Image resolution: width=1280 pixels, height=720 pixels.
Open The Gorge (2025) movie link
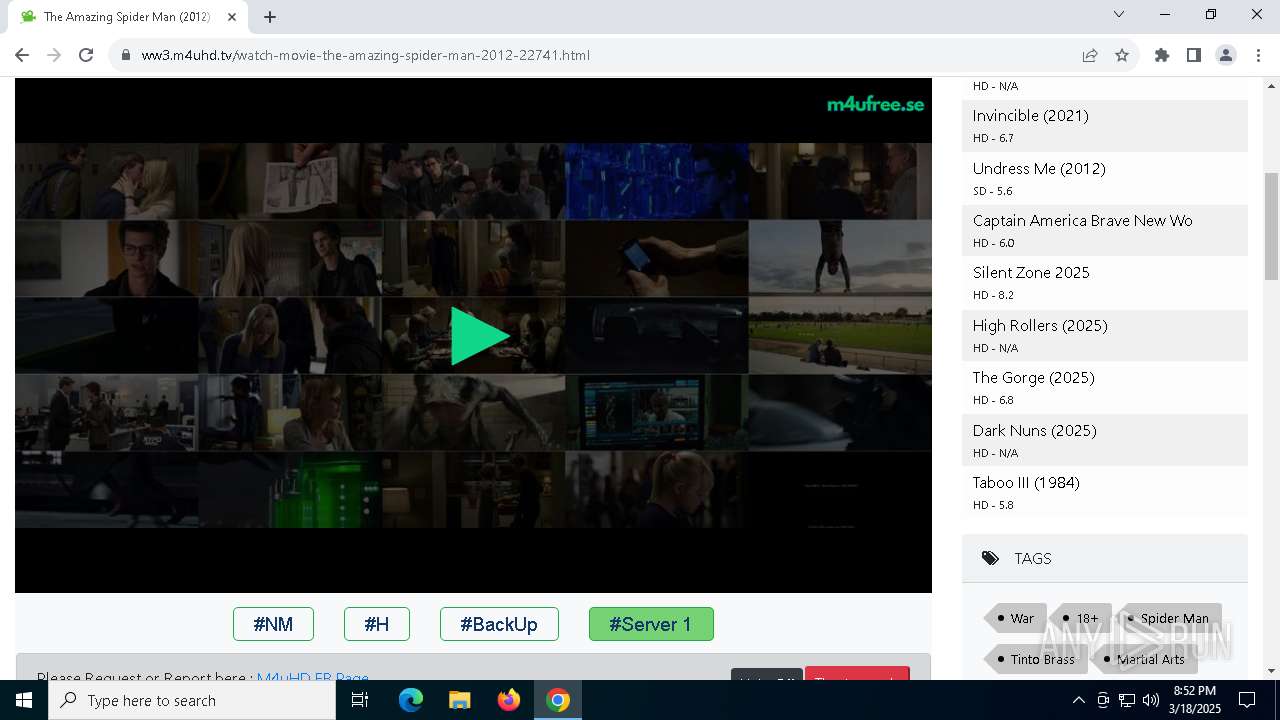coord(1034,378)
